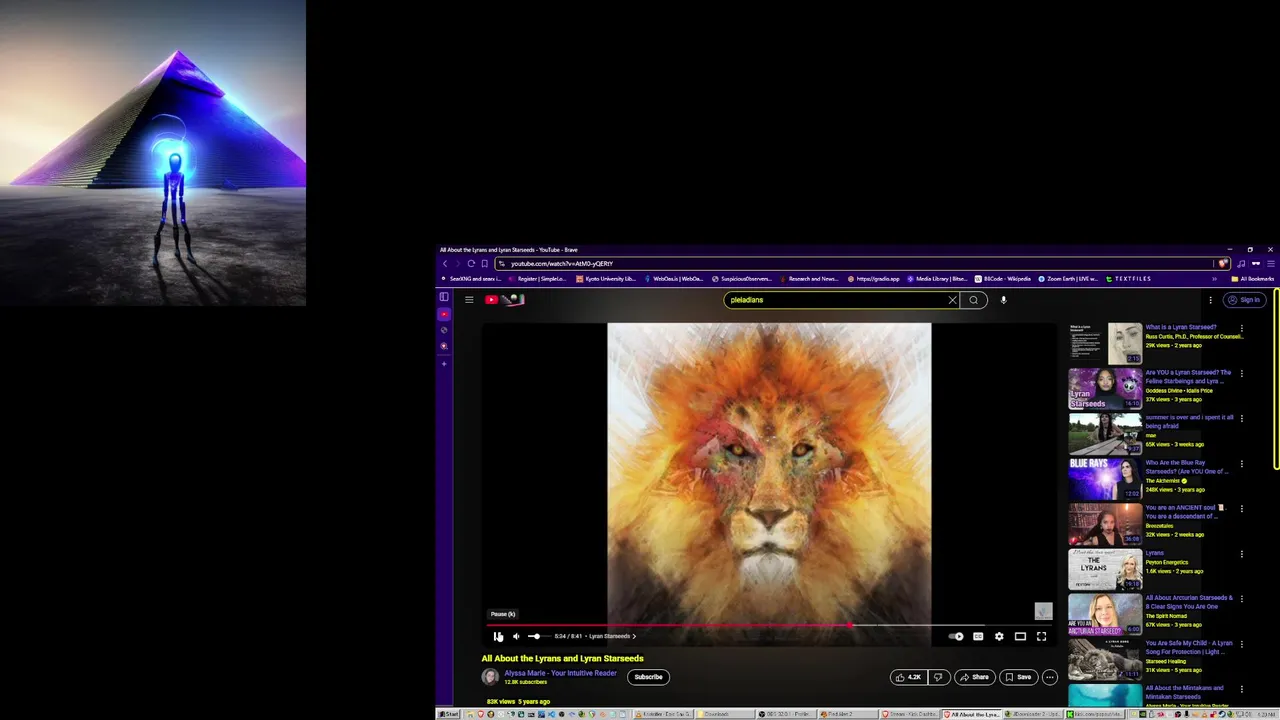Screen dimensions: 1280x720
Task: Open BBCode - Wikipedia bookmark
Action: point(1003,279)
